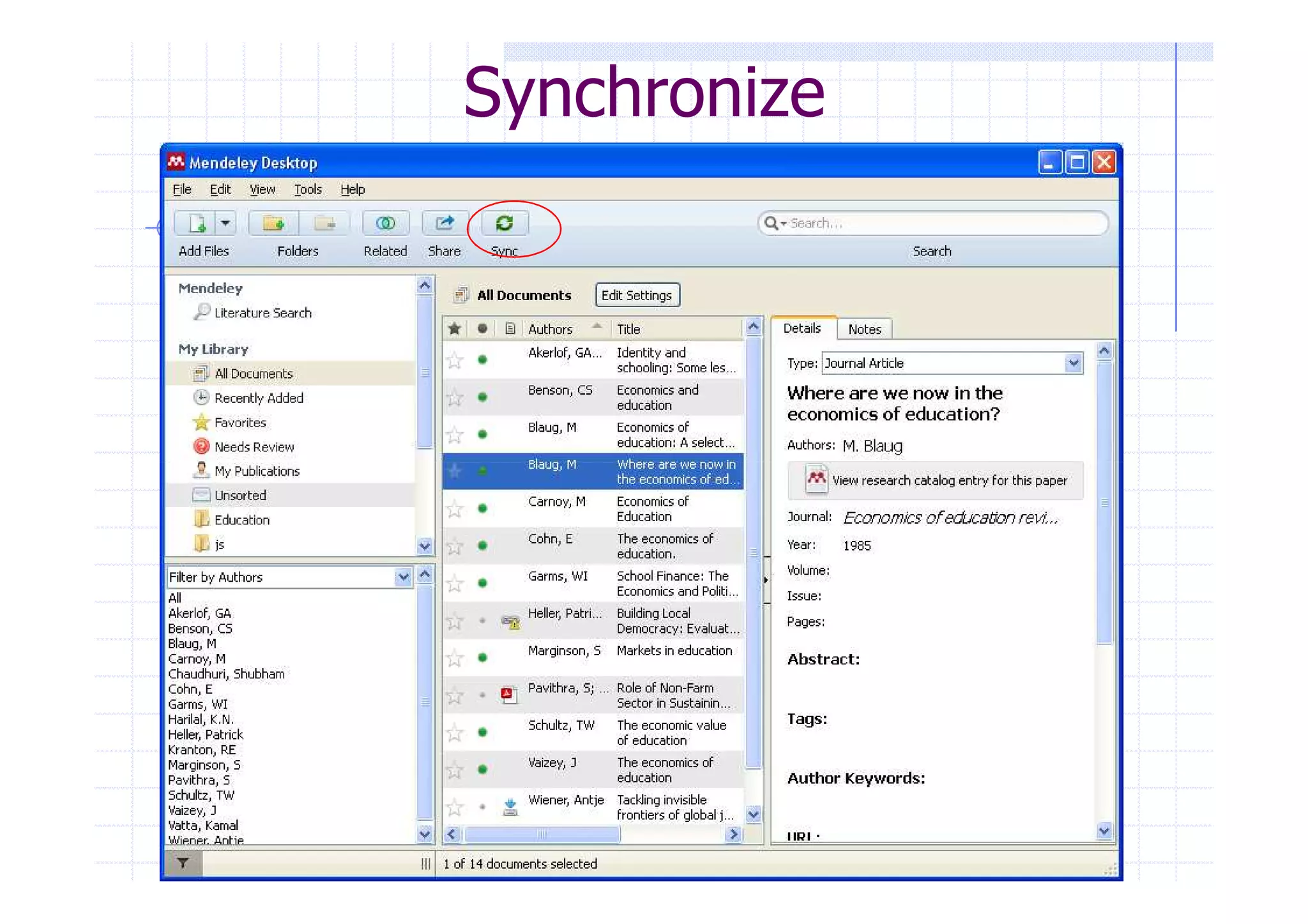
Task: Open the Favorites collection
Action: (240, 423)
